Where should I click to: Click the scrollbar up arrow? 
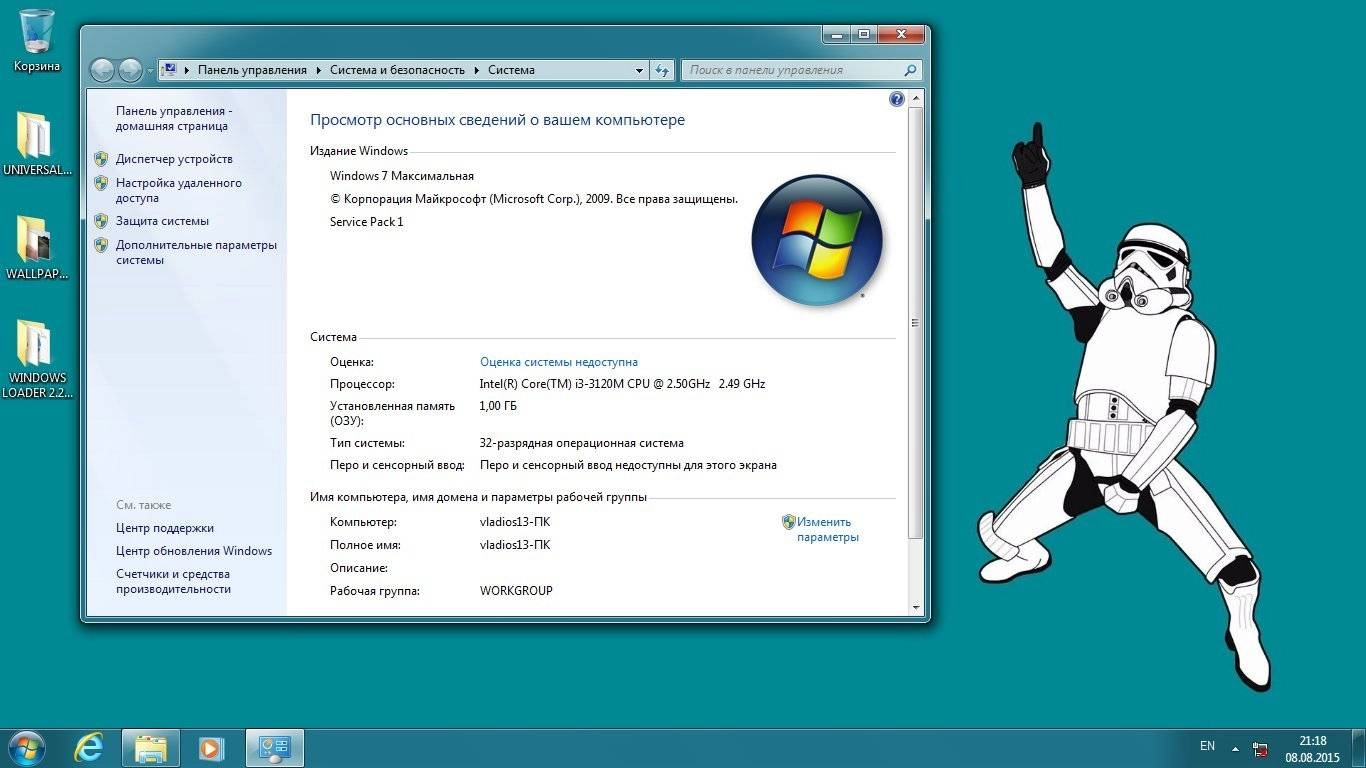click(x=916, y=99)
